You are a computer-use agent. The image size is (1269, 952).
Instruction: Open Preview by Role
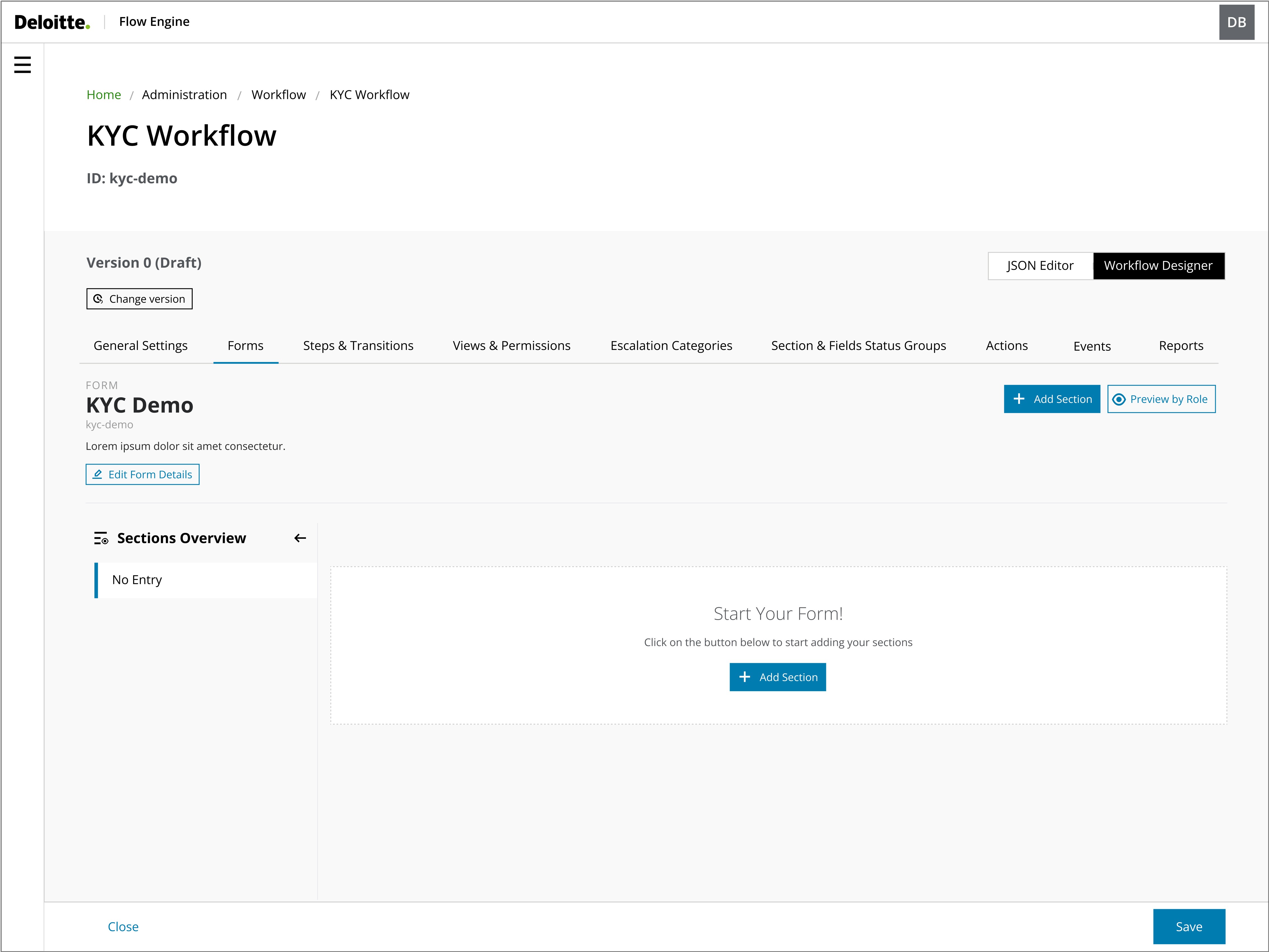click(x=1161, y=399)
